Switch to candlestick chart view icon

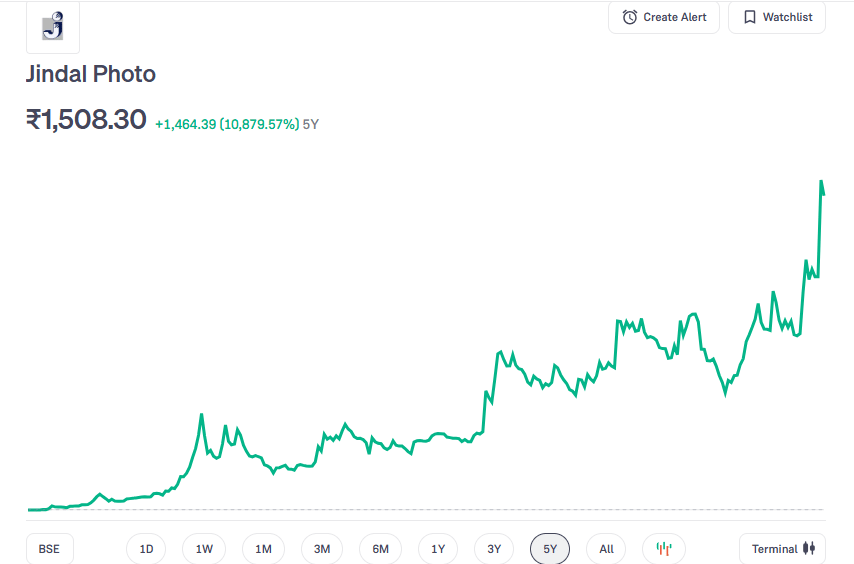[x=664, y=549]
